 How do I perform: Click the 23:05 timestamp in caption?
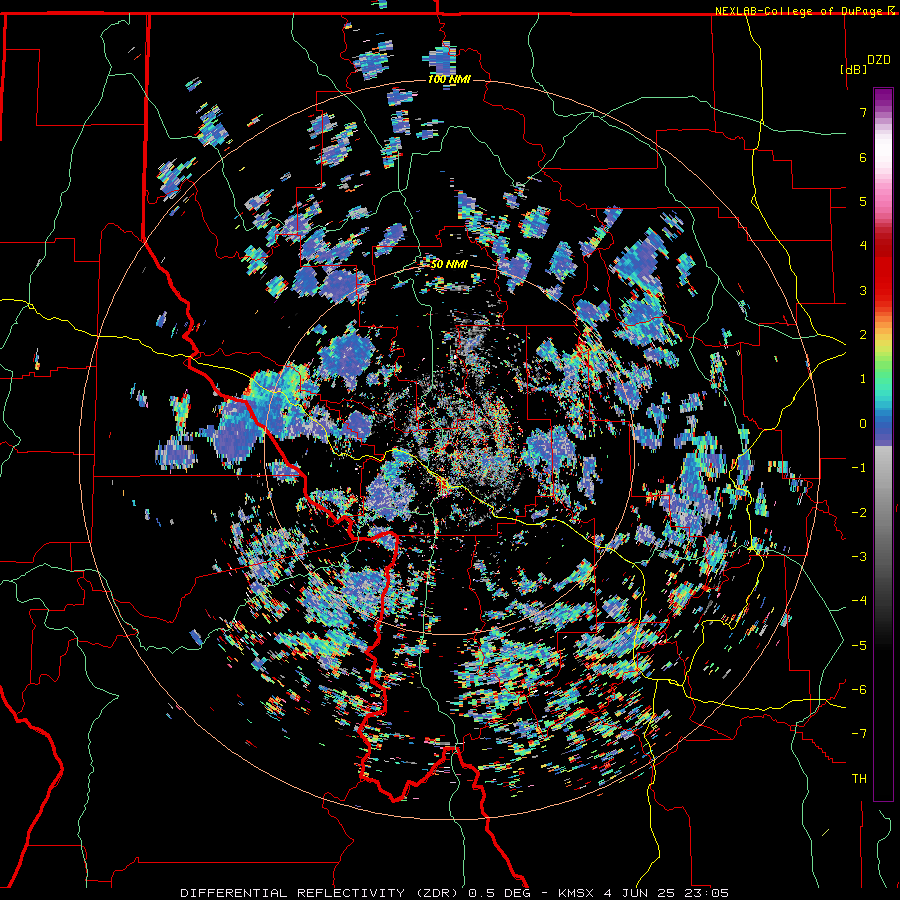705,893
